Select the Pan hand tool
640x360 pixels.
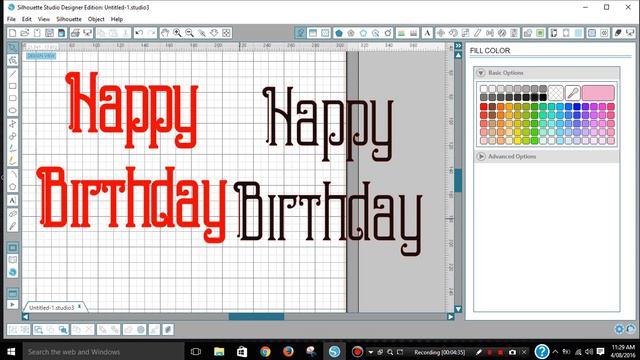coord(165,33)
